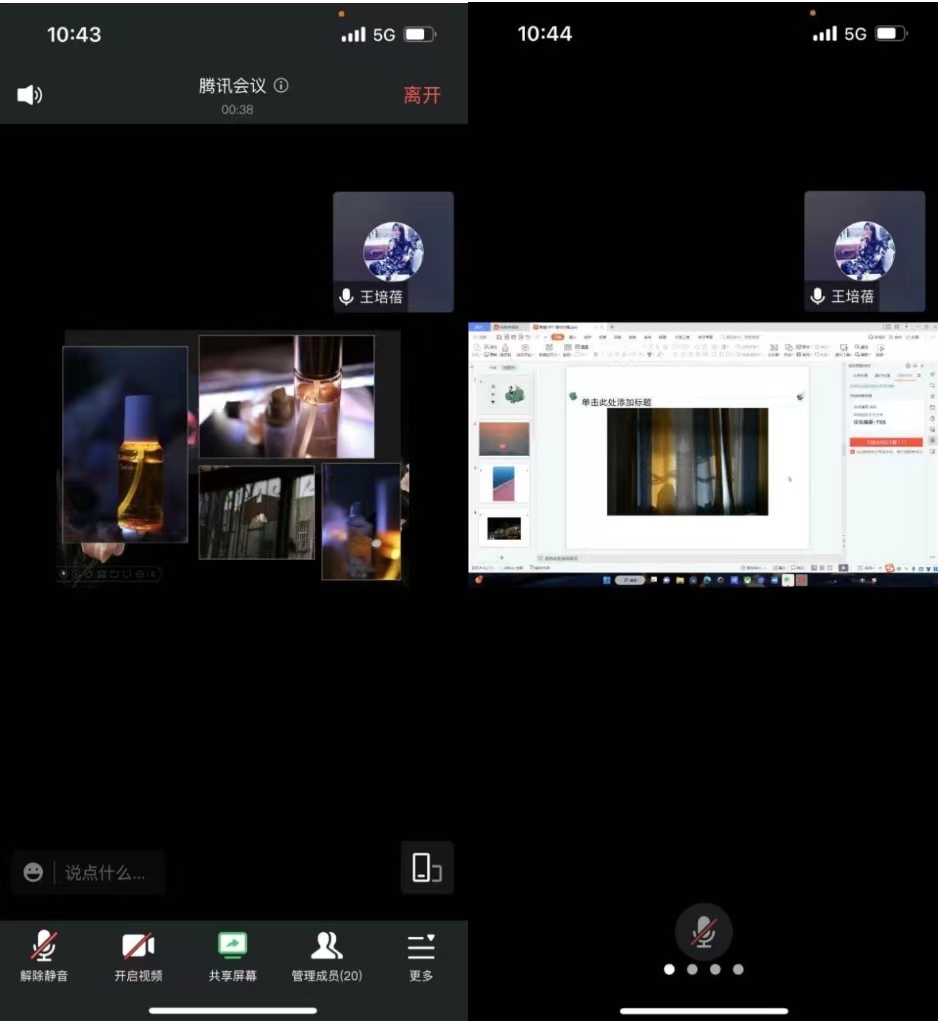Tap the red 离开 button
Screen dimensions: 938x1021
click(421, 95)
